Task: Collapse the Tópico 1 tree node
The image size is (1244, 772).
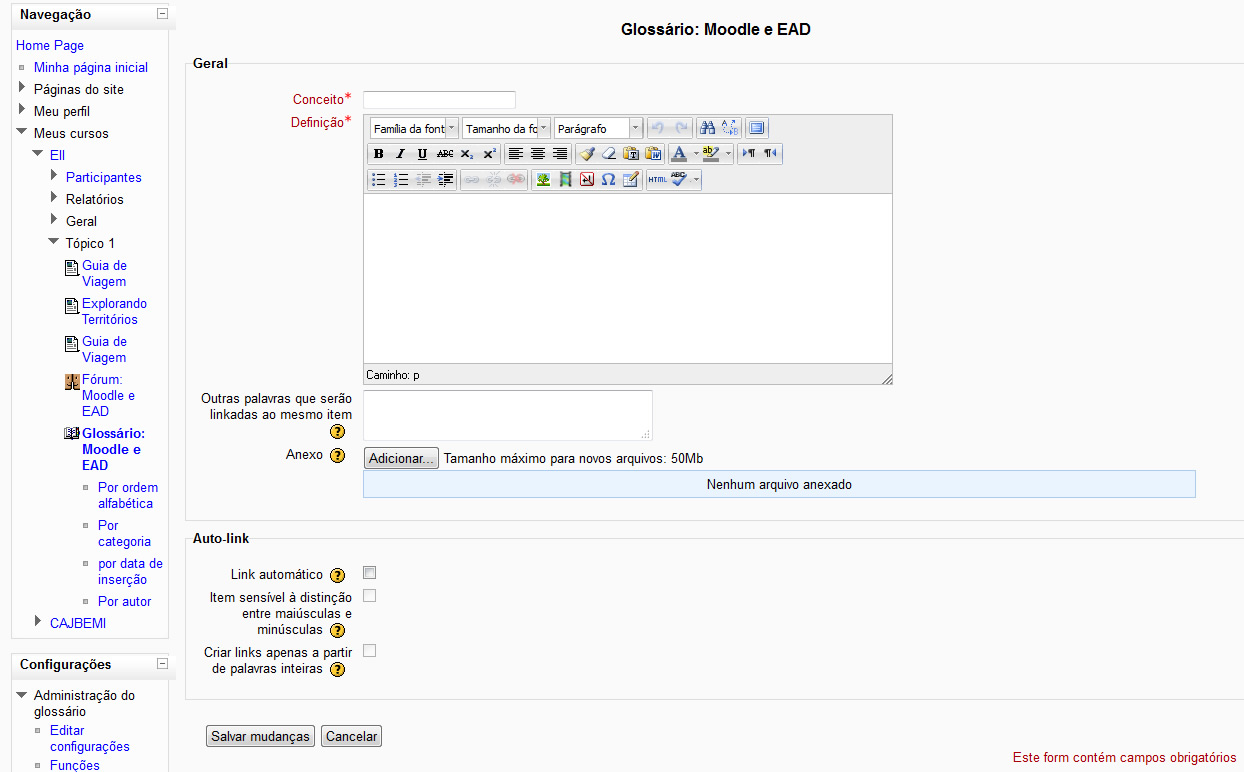Action: [54, 242]
